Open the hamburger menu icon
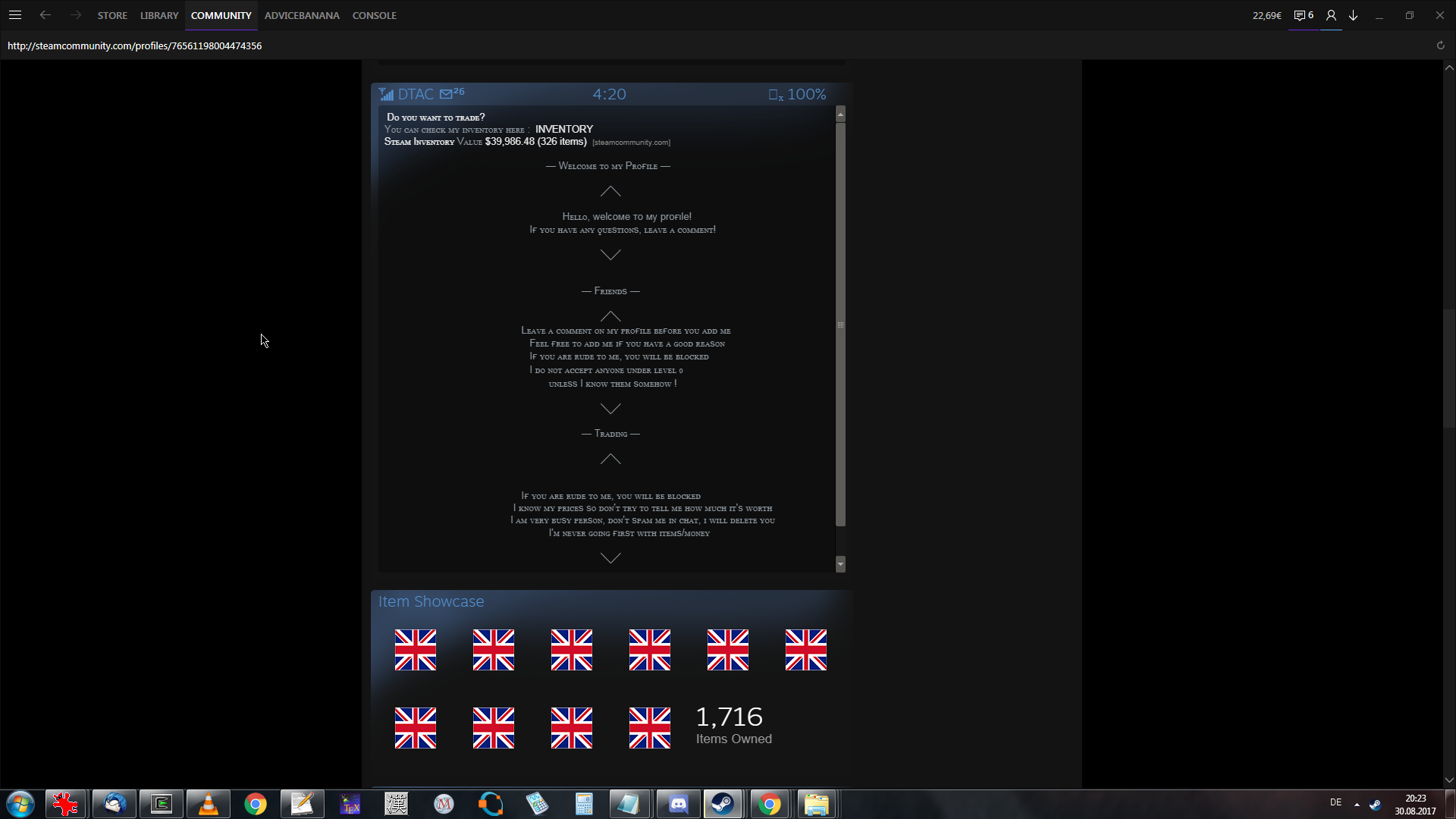 [x=15, y=15]
